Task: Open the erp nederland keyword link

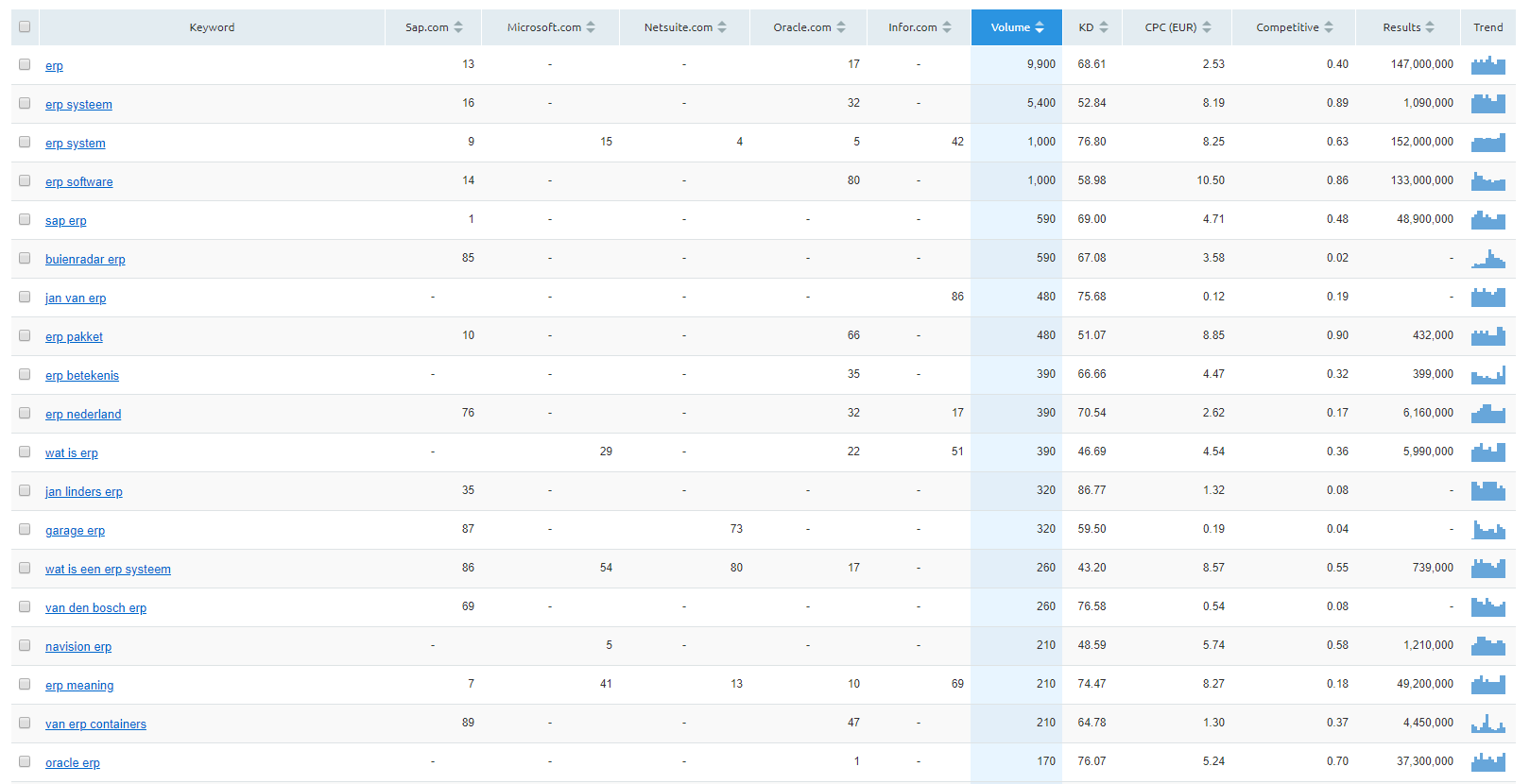Action: pyautogui.click(x=83, y=415)
